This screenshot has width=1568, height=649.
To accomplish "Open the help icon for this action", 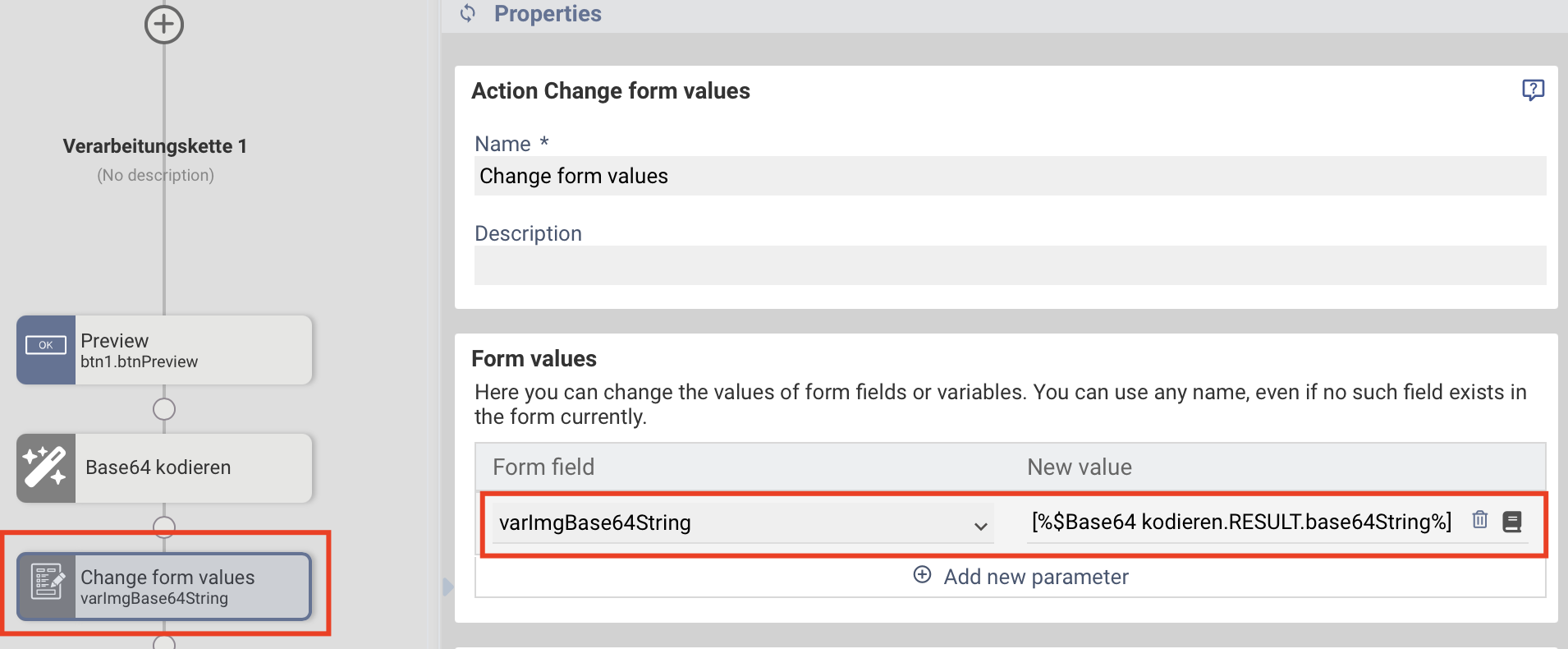I will point(1533,90).
